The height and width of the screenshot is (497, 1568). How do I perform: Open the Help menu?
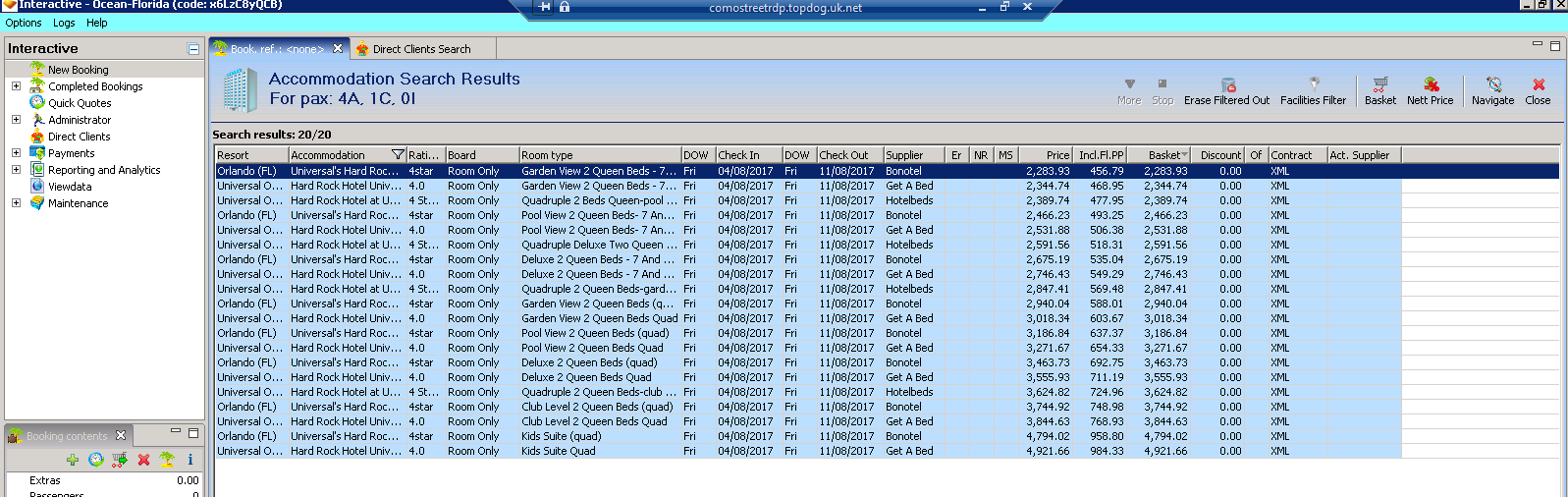97,23
